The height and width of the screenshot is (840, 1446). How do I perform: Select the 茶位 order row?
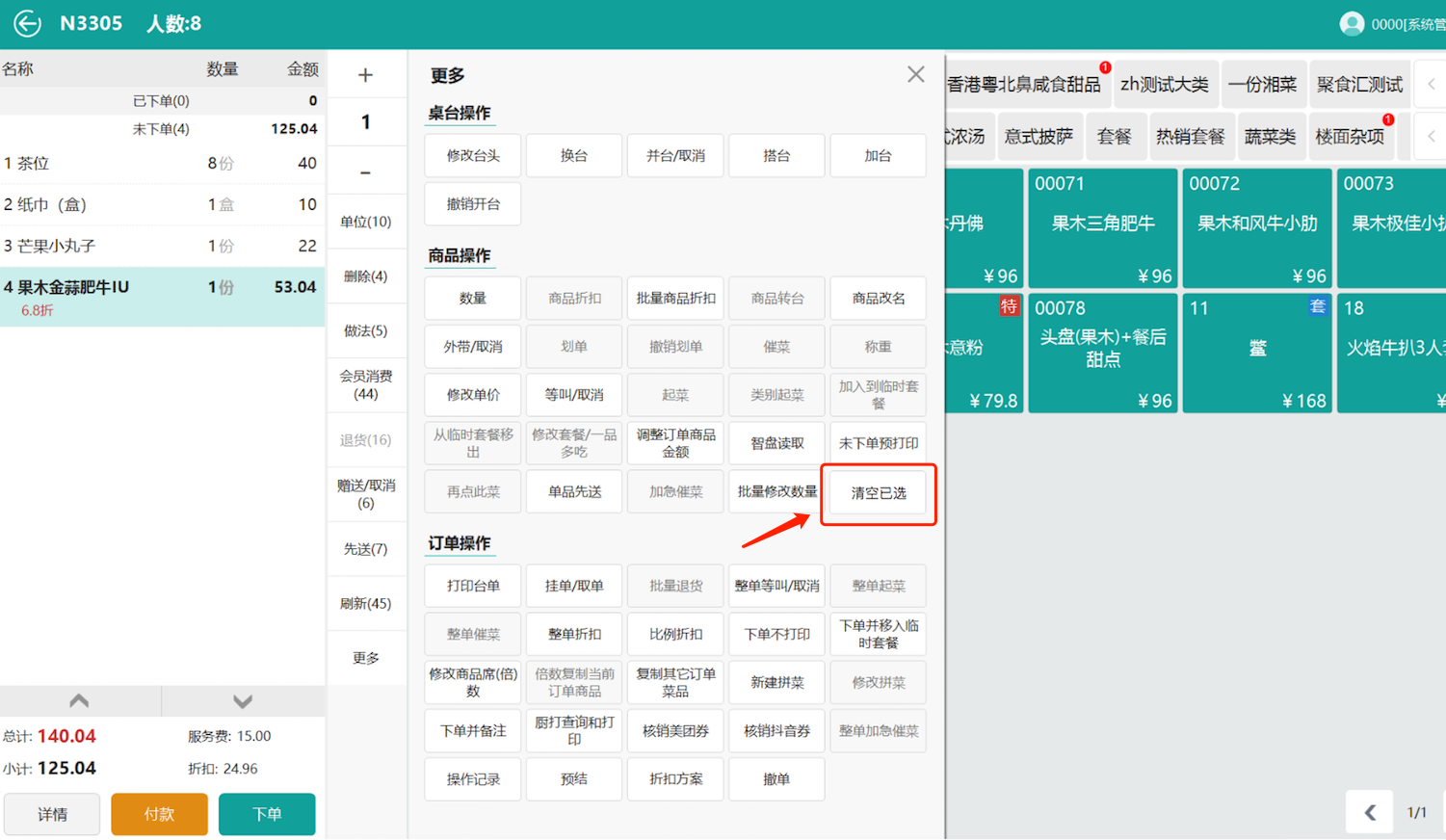pyautogui.click(x=162, y=164)
